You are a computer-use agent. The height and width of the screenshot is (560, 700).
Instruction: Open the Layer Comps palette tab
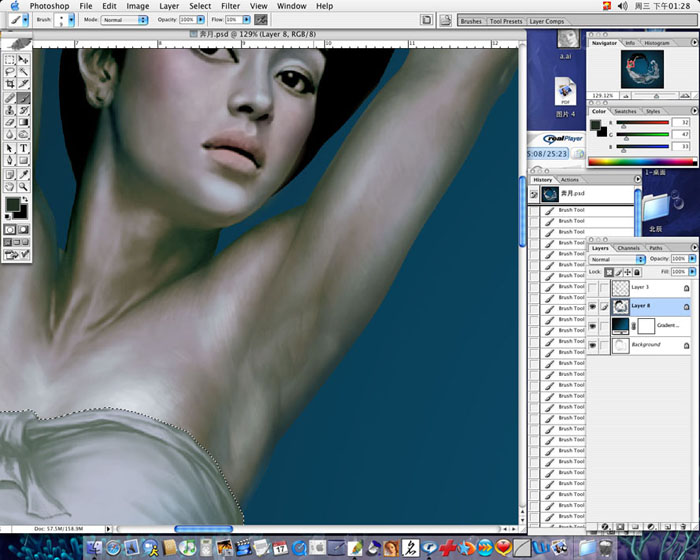pyautogui.click(x=546, y=21)
